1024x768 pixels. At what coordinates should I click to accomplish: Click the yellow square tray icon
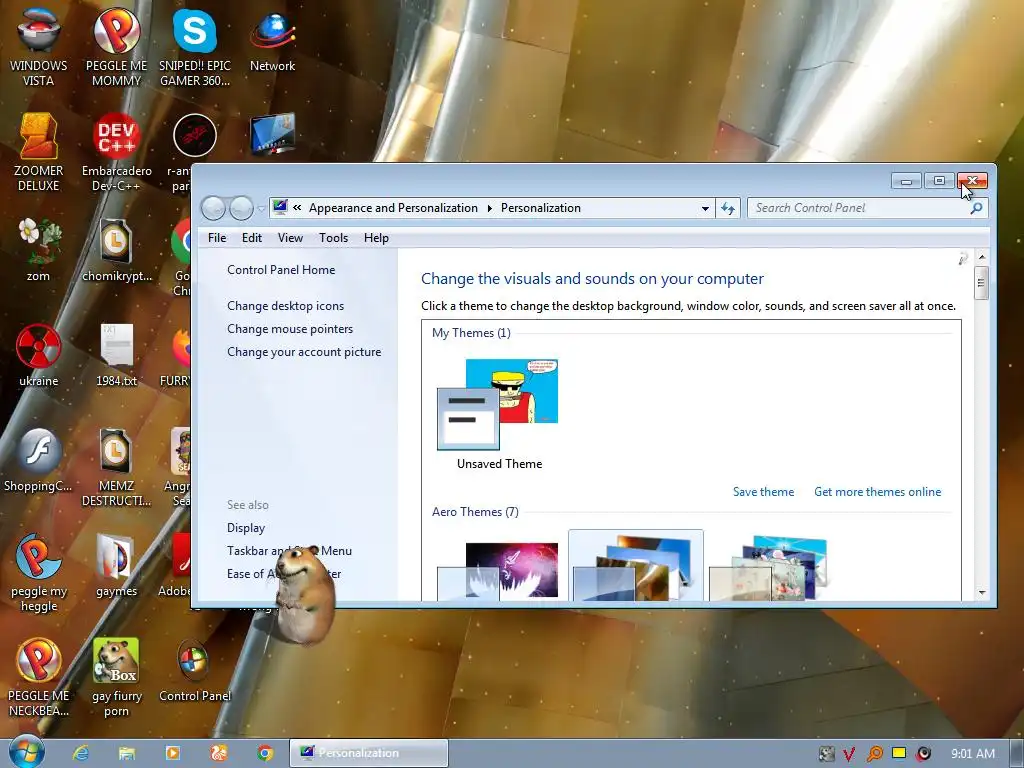coord(899,753)
